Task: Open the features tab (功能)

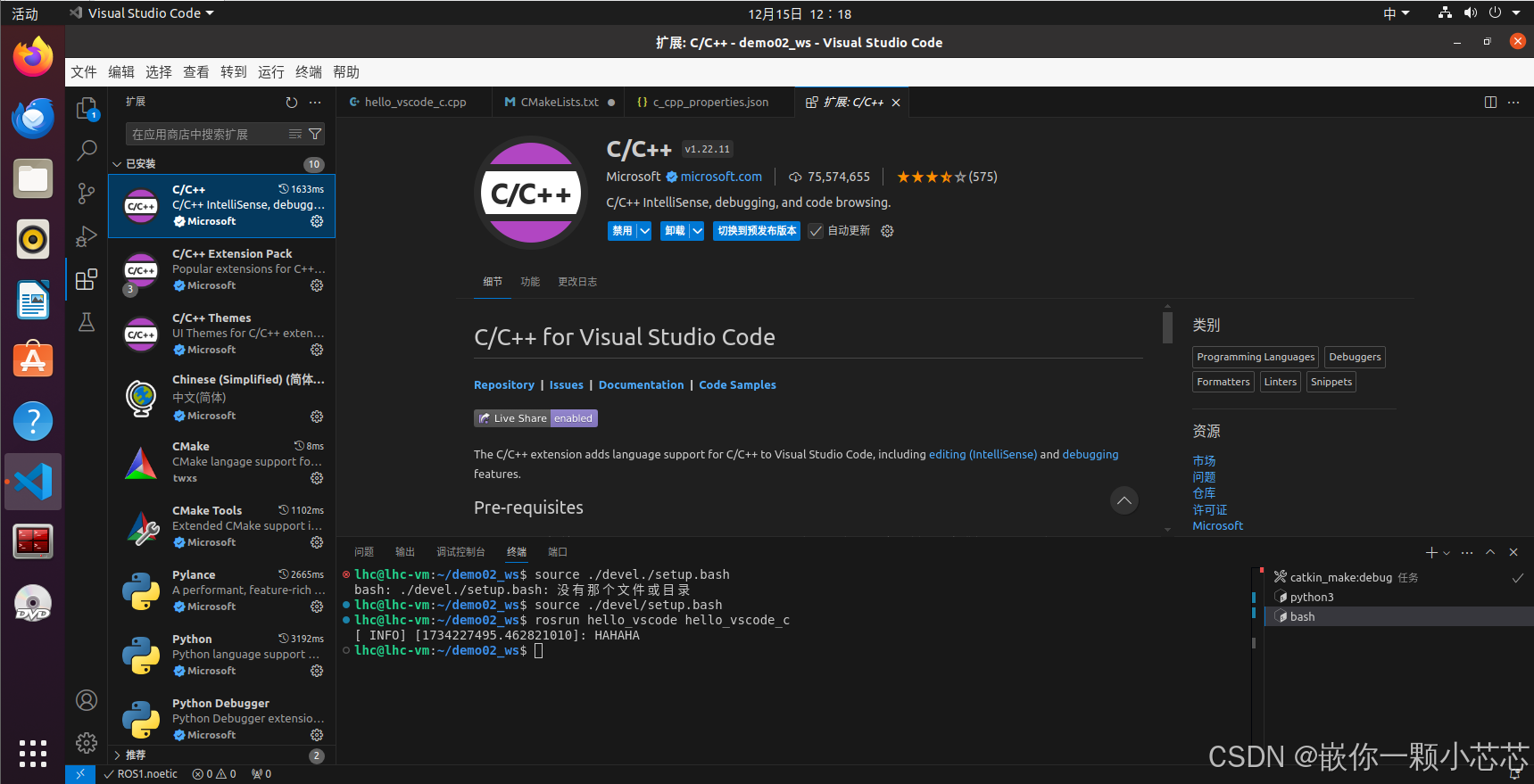Action: point(530,282)
